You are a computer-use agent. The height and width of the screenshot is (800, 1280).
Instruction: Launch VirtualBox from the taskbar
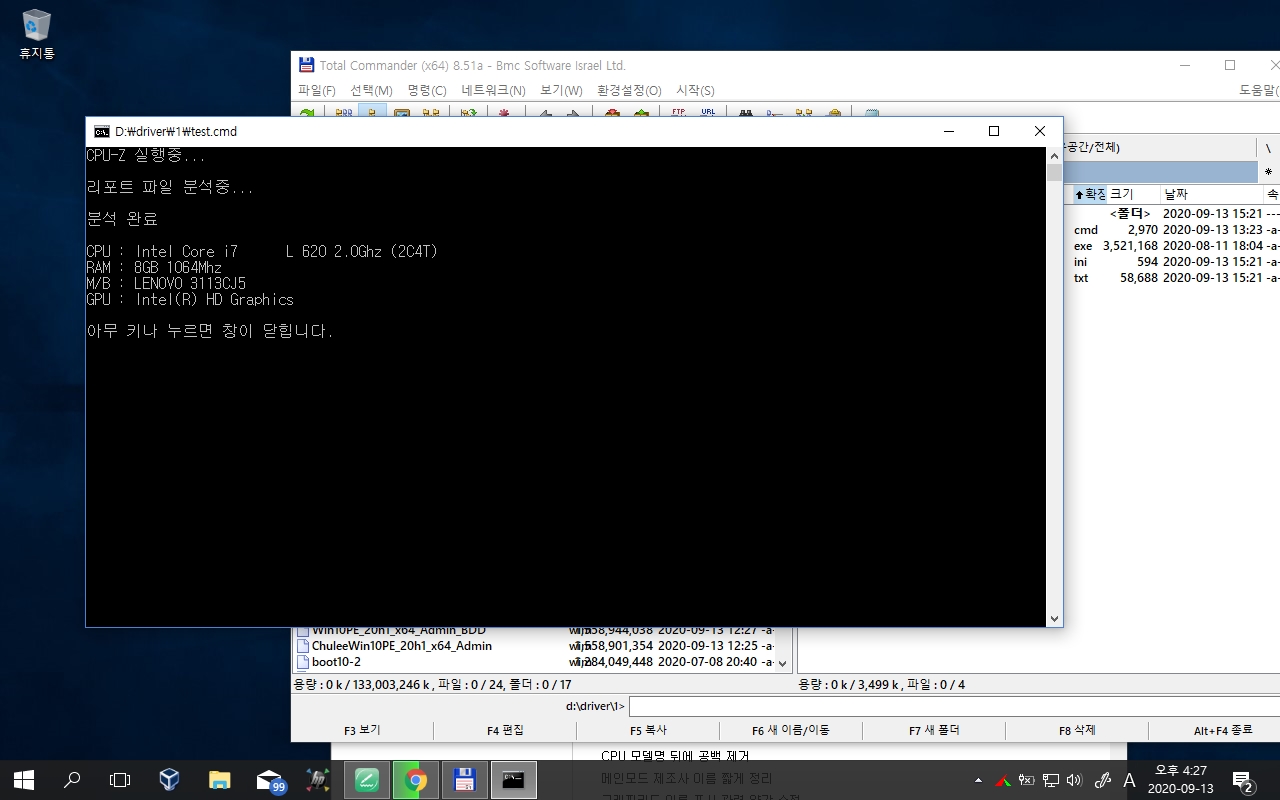pos(169,780)
